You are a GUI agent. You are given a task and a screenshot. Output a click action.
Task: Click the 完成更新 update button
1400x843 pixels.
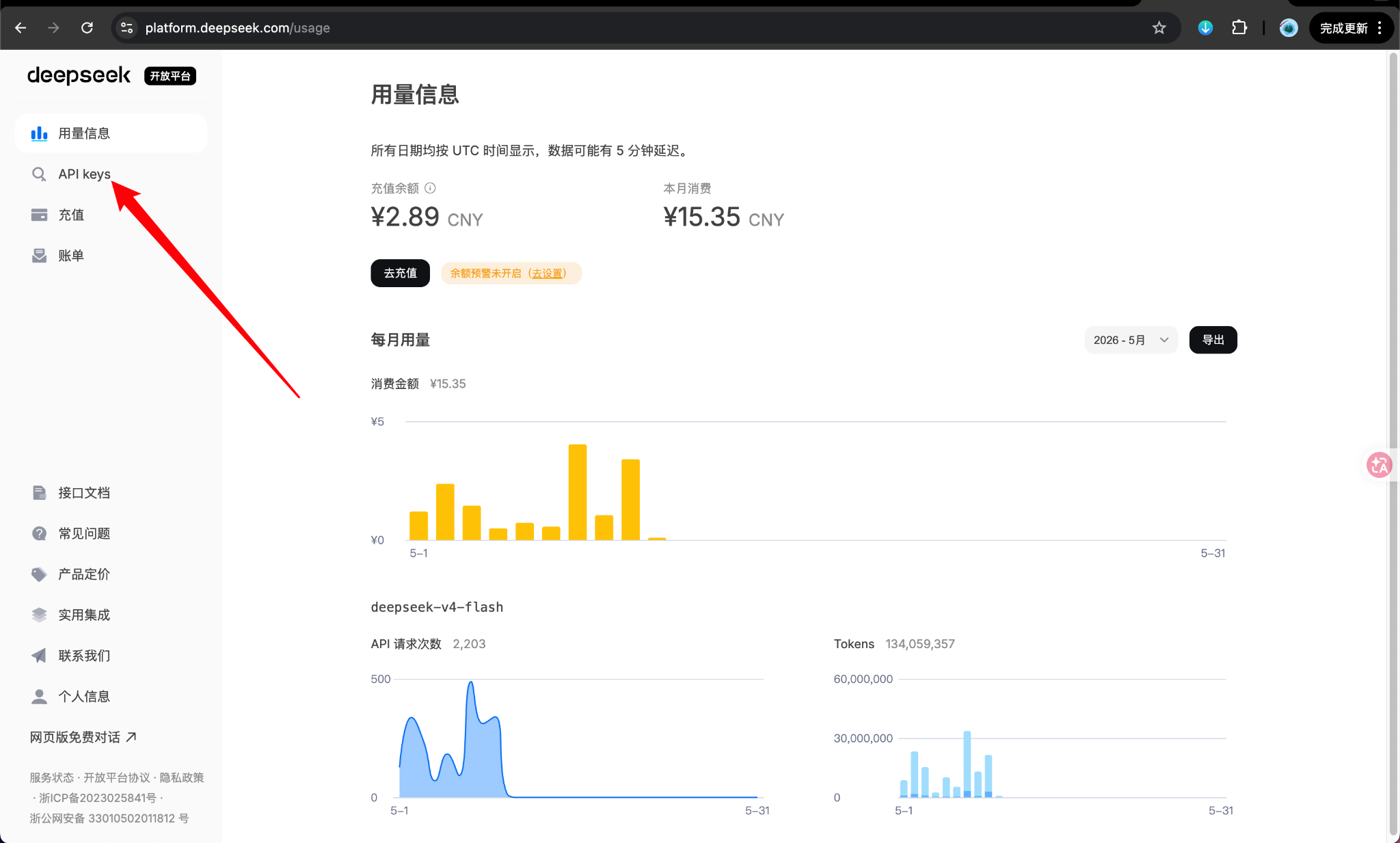[1343, 28]
